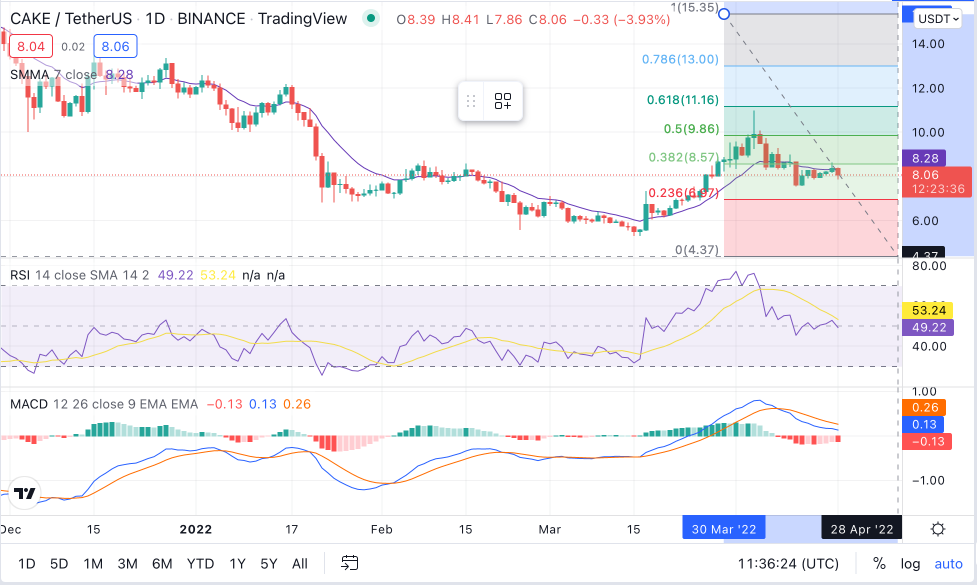Select the 5D time range
This screenshot has width=977, height=585.
[59, 564]
